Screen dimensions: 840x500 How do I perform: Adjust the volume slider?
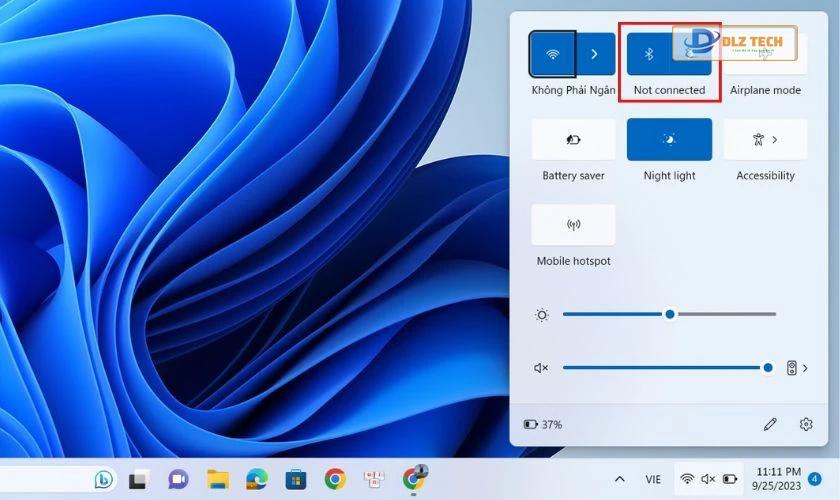(x=668, y=368)
